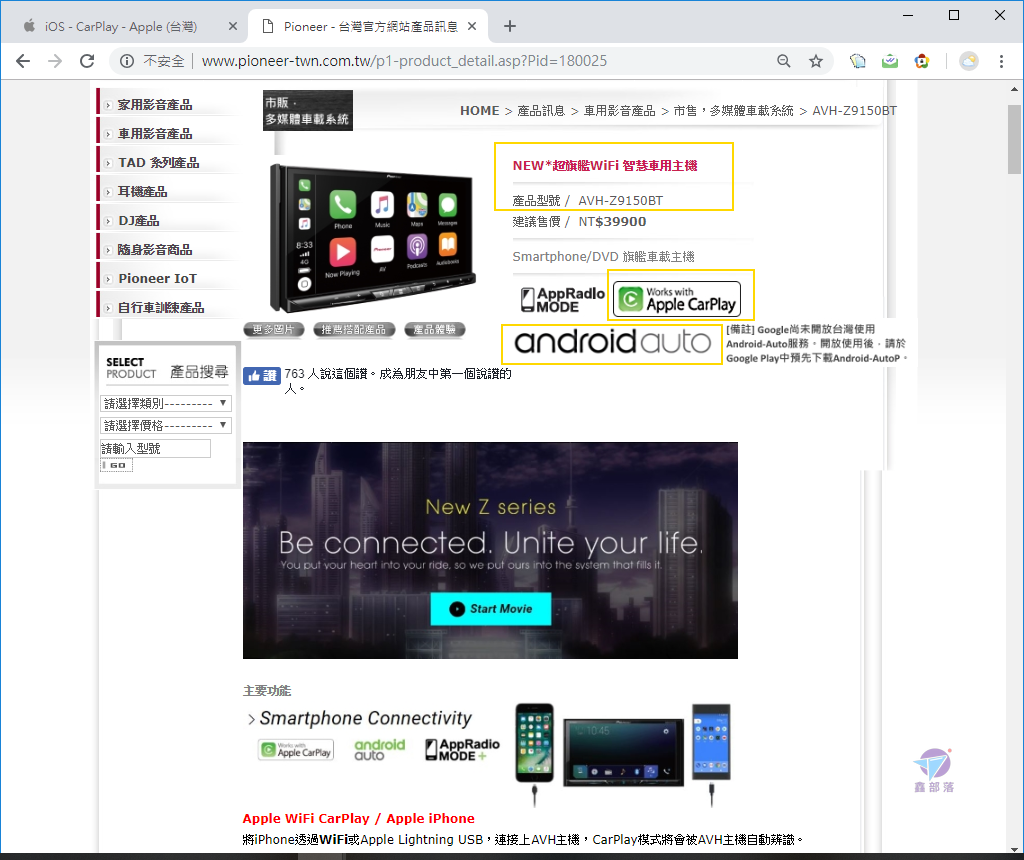Click the GO search button
This screenshot has height=860, width=1024.
point(117,466)
